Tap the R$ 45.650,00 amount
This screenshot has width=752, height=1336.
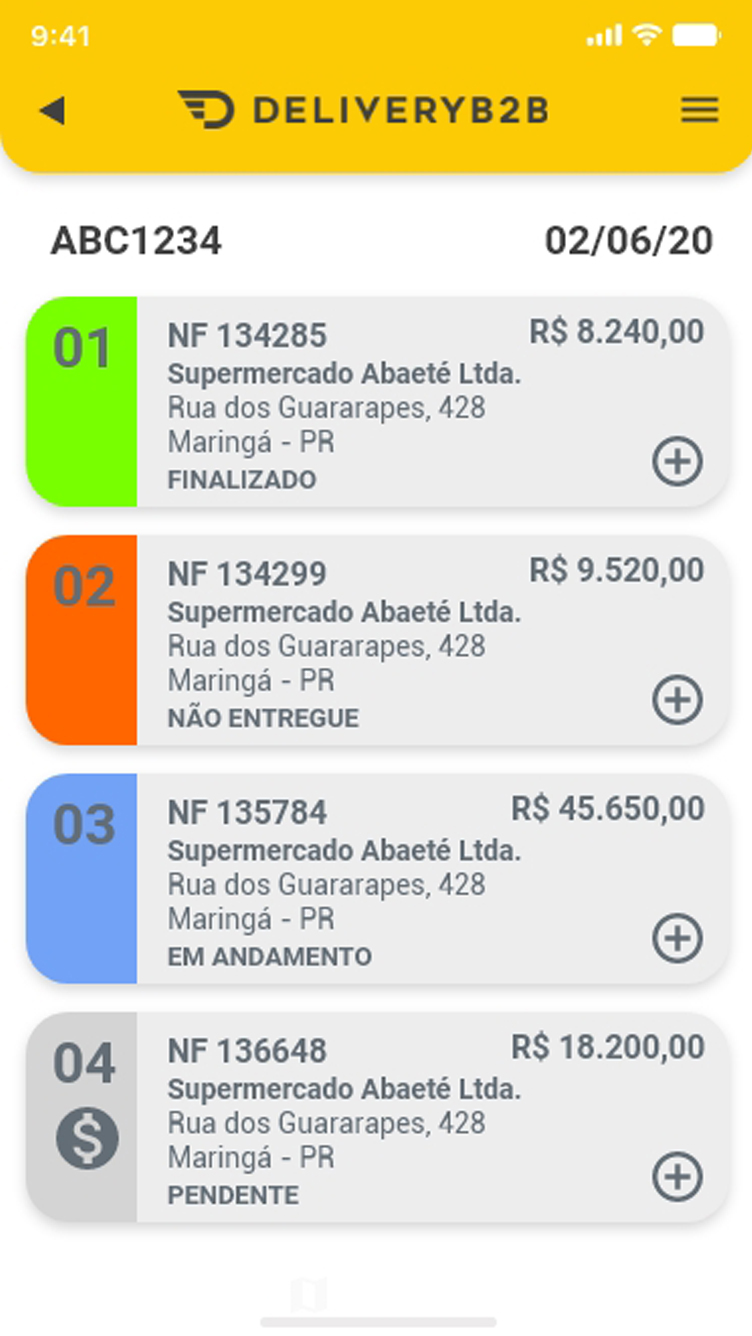(608, 808)
